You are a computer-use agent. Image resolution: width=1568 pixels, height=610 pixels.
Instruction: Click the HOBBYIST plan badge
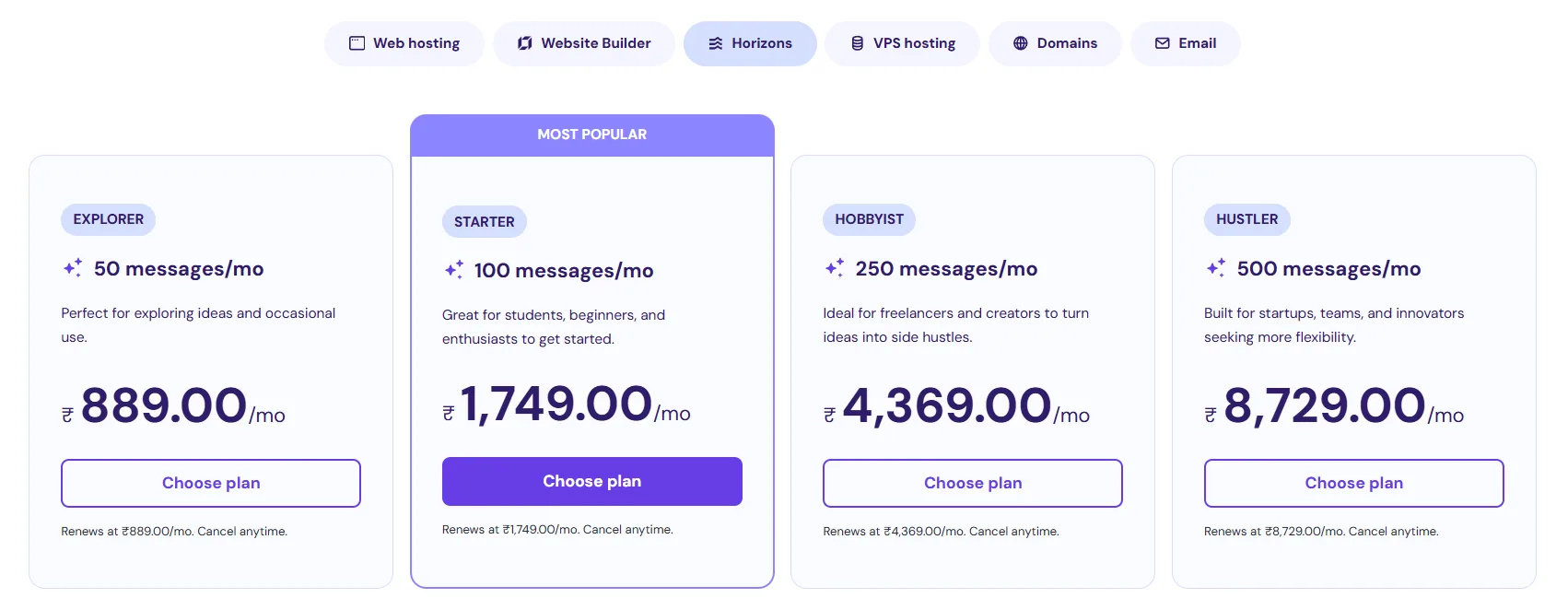tap(869, 219)
